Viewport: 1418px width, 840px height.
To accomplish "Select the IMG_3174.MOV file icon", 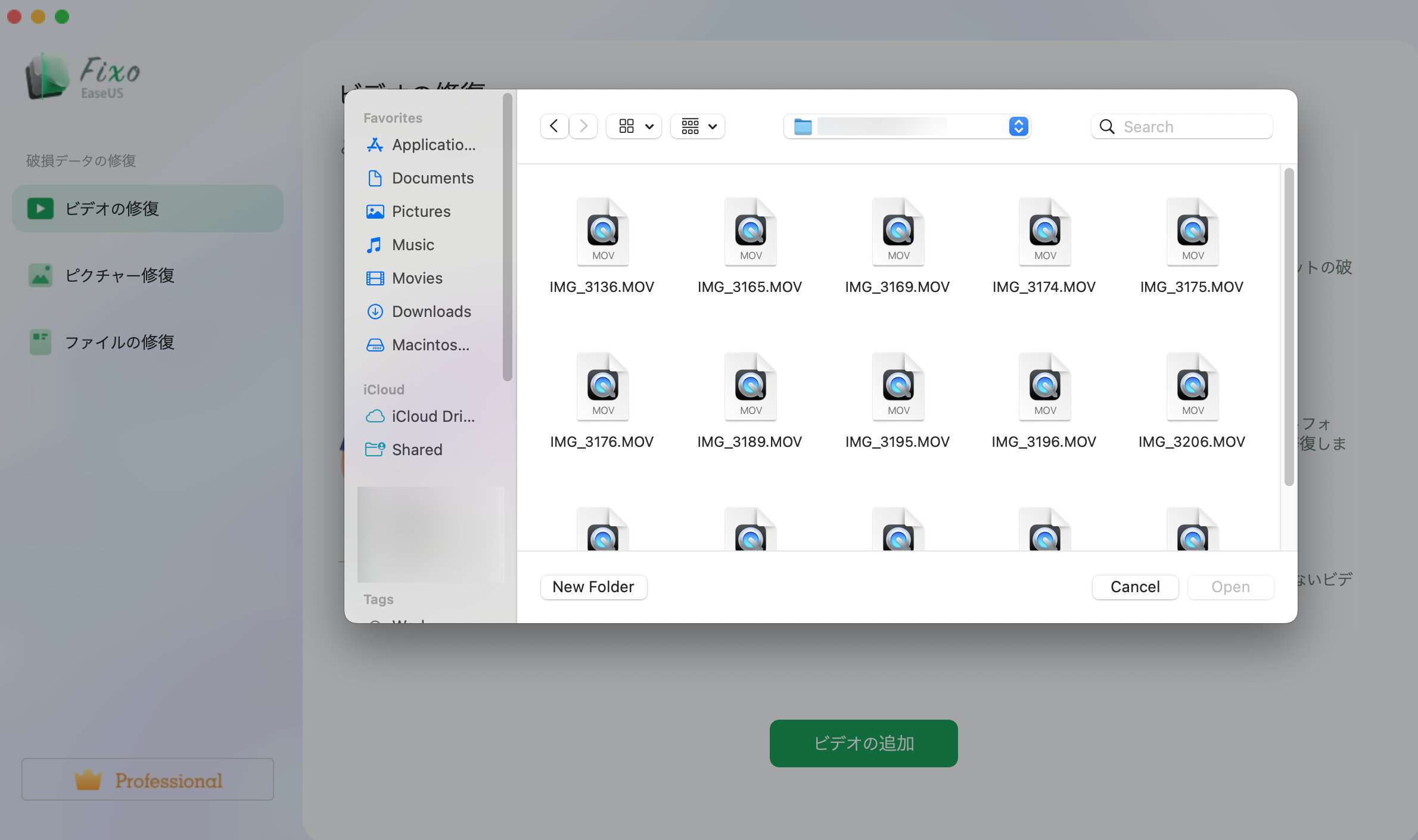I will pos(1044,232).
